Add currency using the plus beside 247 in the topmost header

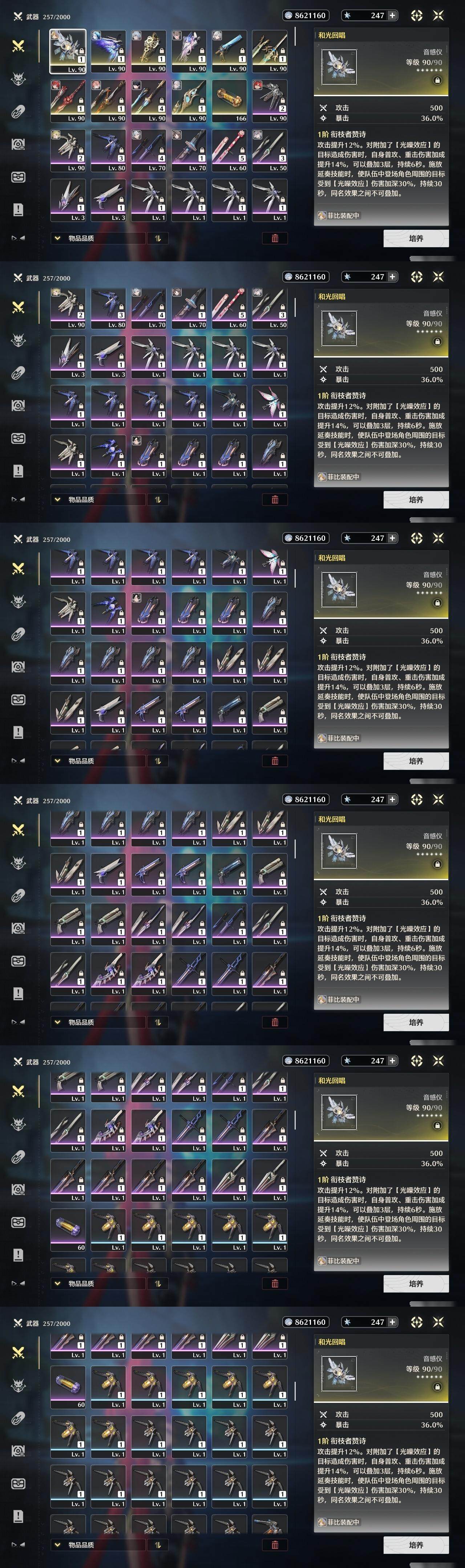point(392,15)
